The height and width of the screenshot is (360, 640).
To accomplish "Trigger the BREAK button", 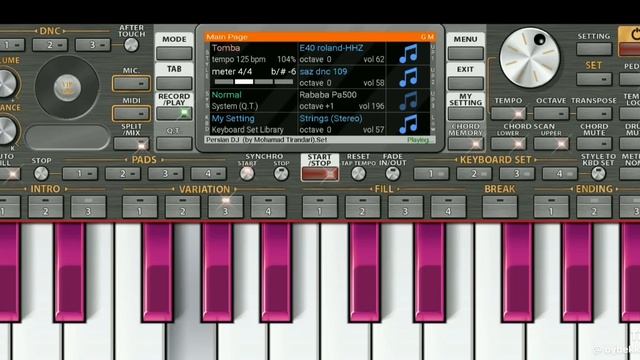I will pos(500,207).
